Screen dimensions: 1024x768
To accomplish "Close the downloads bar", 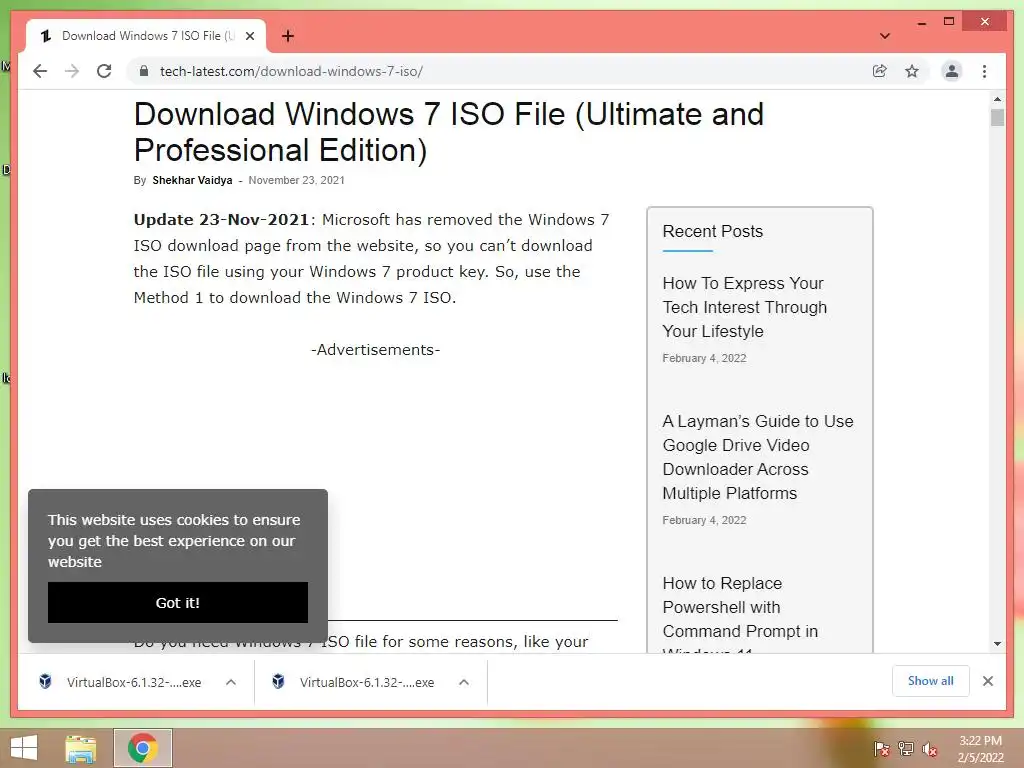I will click(987, 681).
